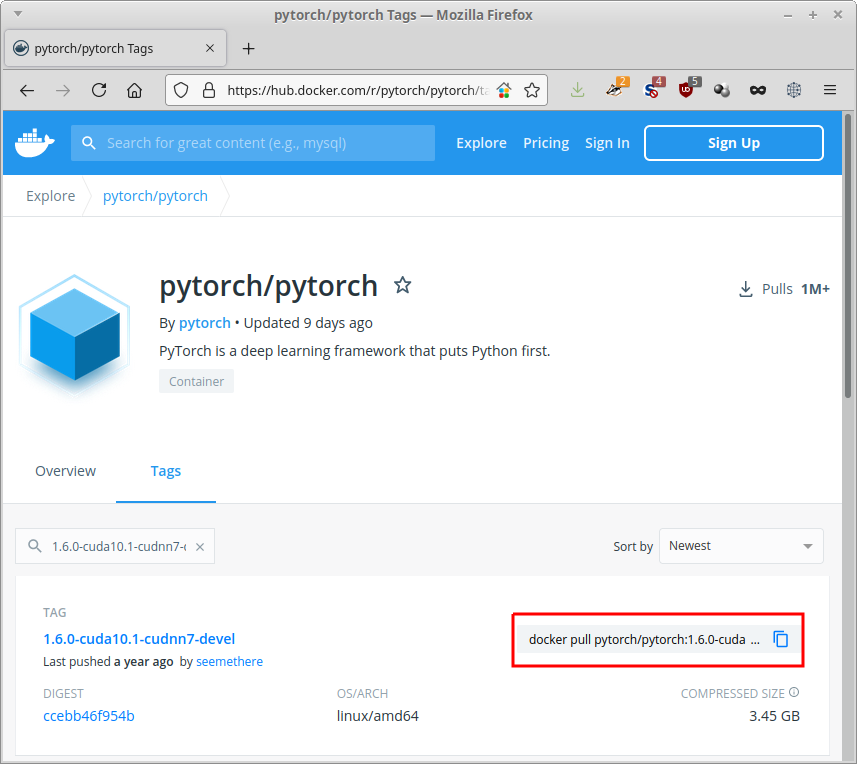
Task: Select the pytorch/pytorch Tags browser tab
Action: coord(115,49)
